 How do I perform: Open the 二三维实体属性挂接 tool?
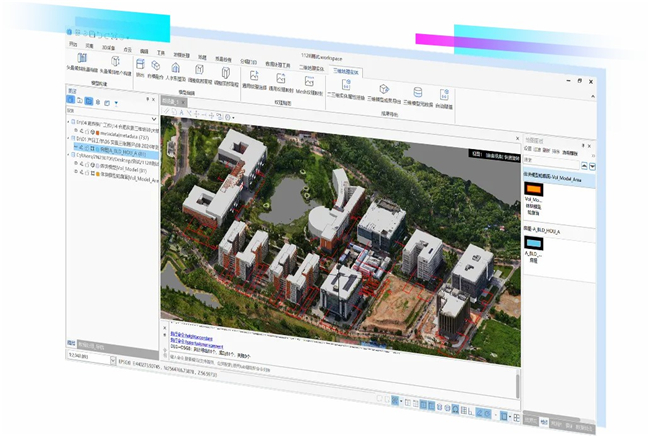[x=344, y=89]
